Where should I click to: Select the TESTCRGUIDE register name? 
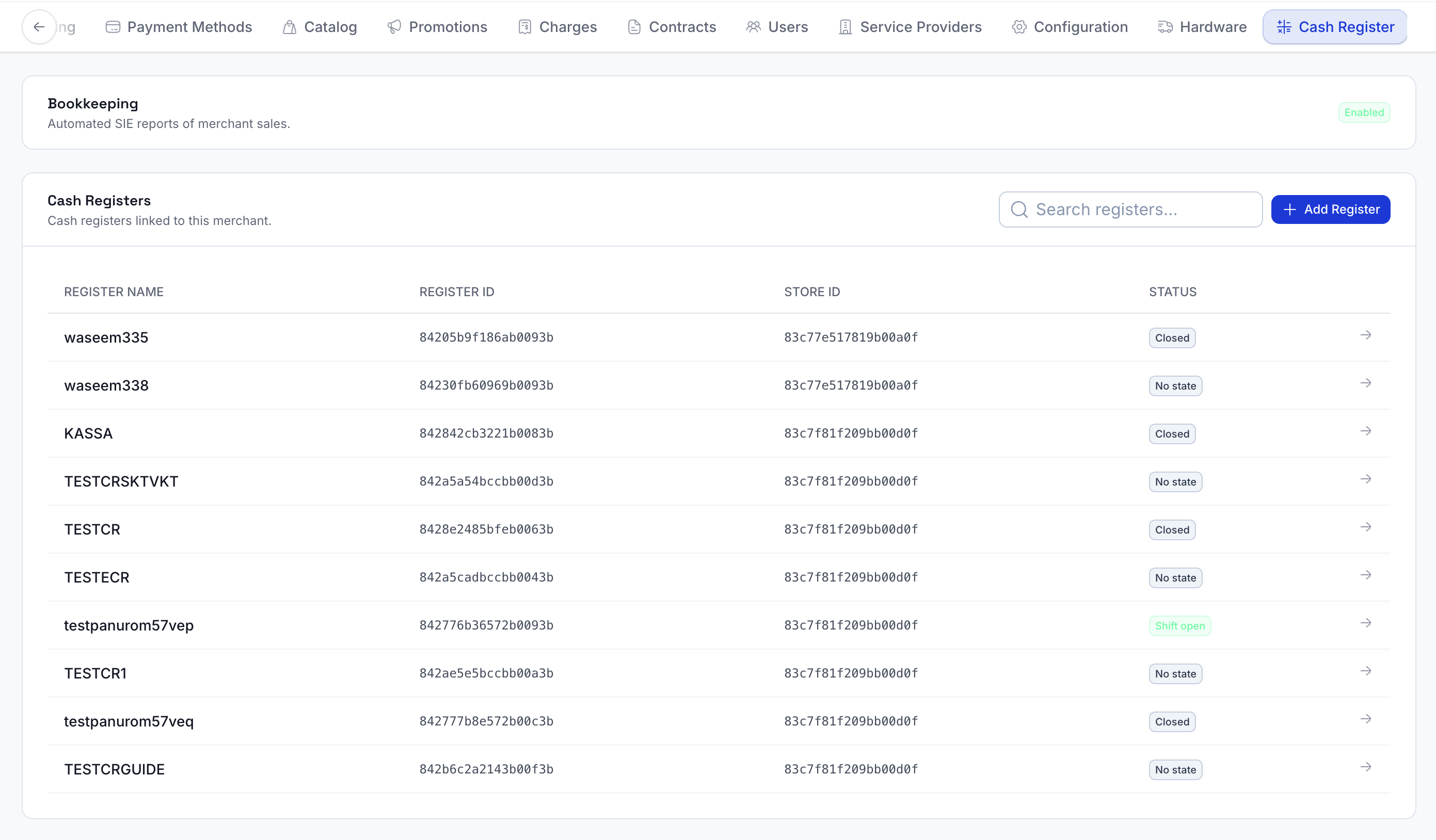click(x=115, y=769)
